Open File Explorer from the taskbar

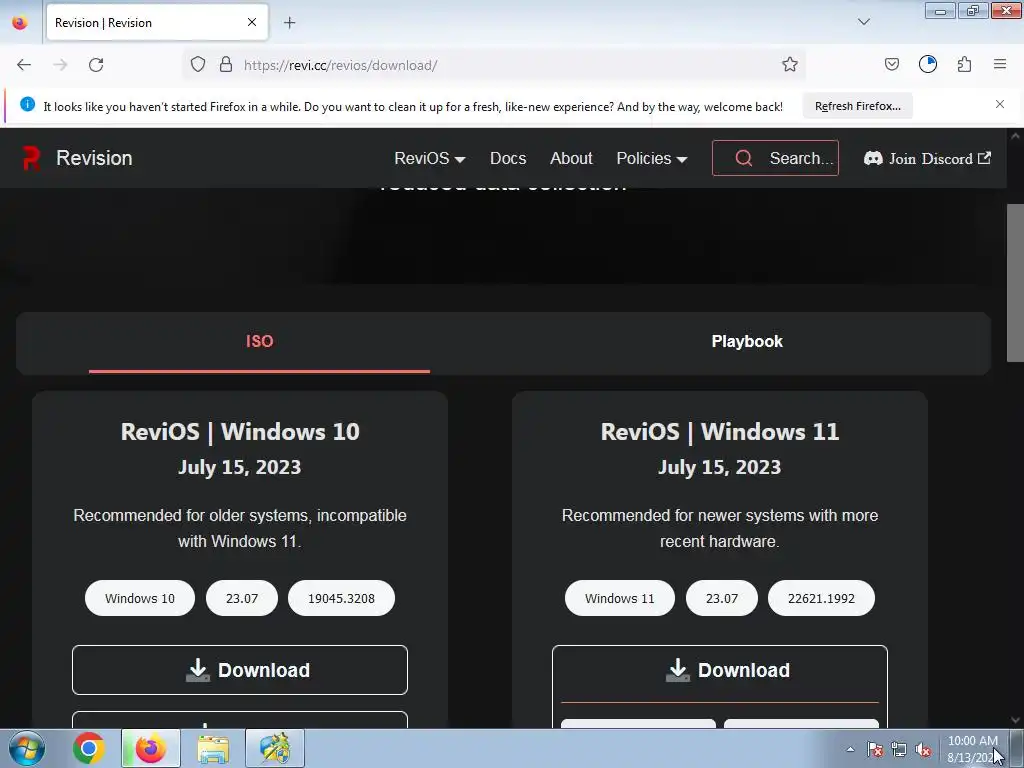[x=213, y=748]
